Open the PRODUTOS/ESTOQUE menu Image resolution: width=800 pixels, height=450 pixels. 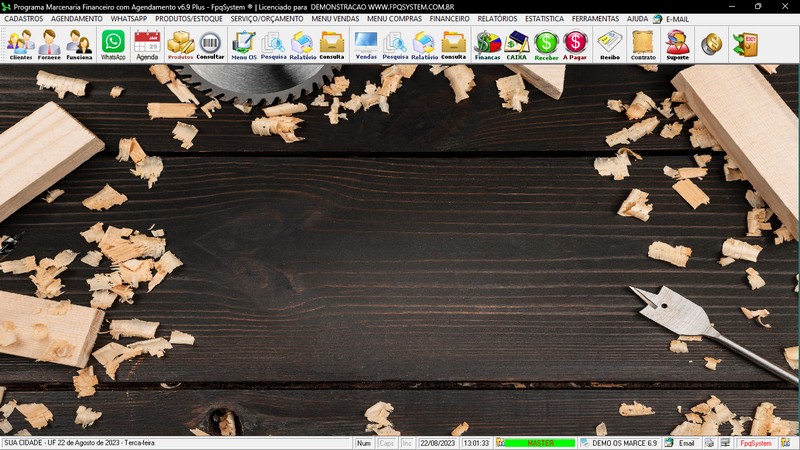[189, 19]
